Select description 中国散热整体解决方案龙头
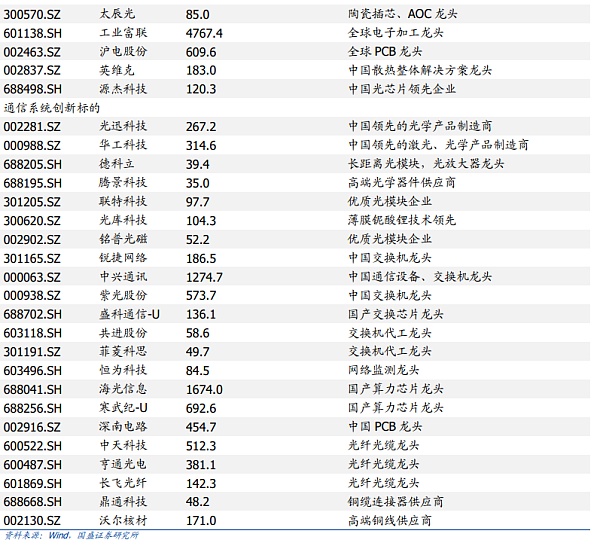600x546 pixels. click(x=419, y=70)
